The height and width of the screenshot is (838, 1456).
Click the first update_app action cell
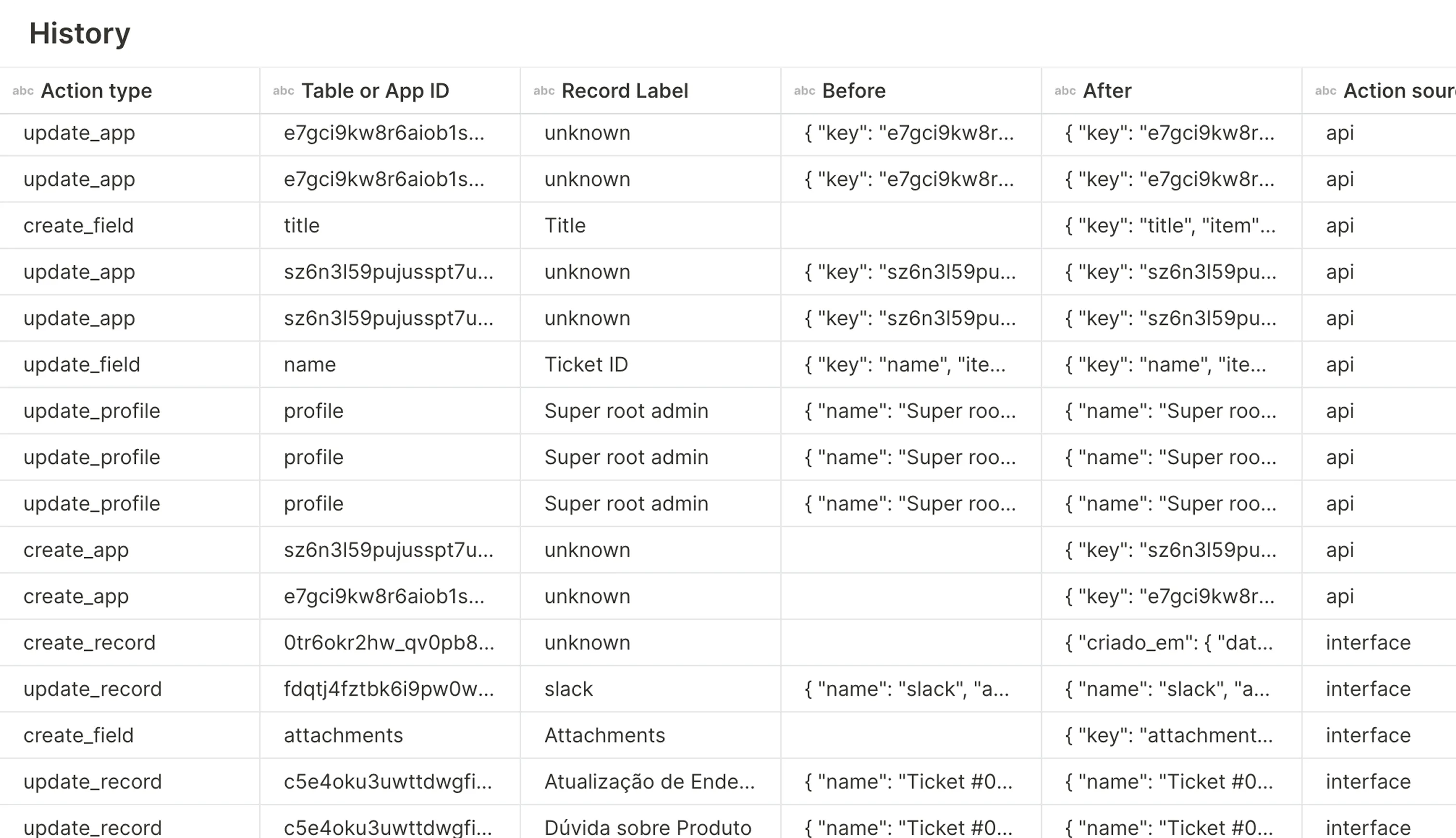pyautogui.click(x=79, y=133)
